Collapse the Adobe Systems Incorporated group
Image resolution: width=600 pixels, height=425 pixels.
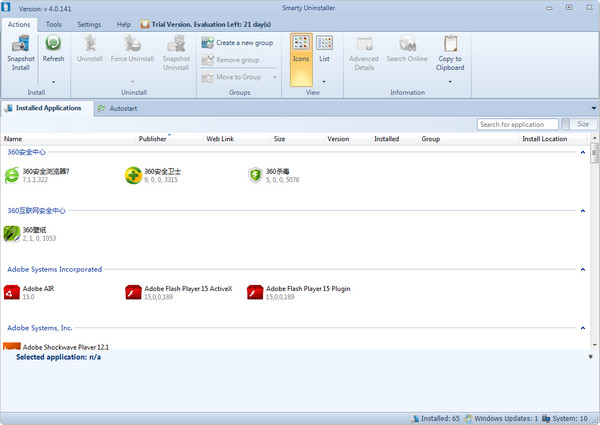click(x=583, y=270)
